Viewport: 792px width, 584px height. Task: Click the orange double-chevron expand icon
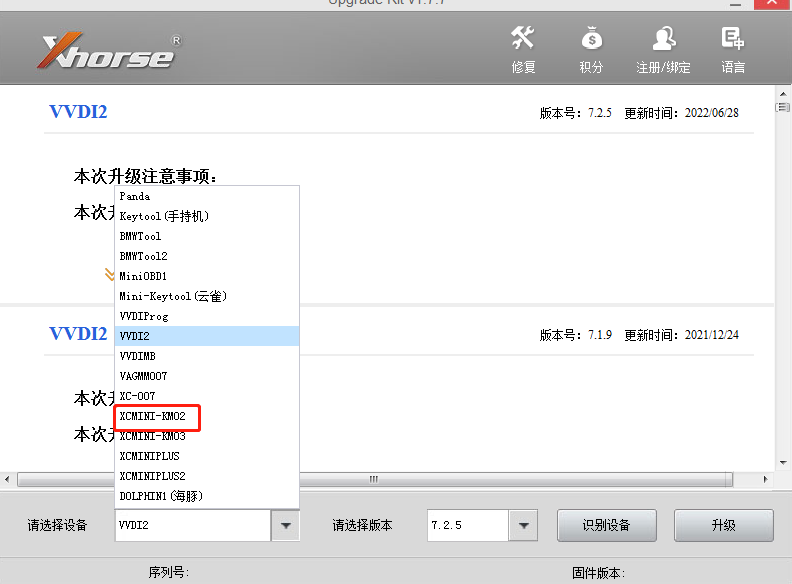click(x=109, y=274)
